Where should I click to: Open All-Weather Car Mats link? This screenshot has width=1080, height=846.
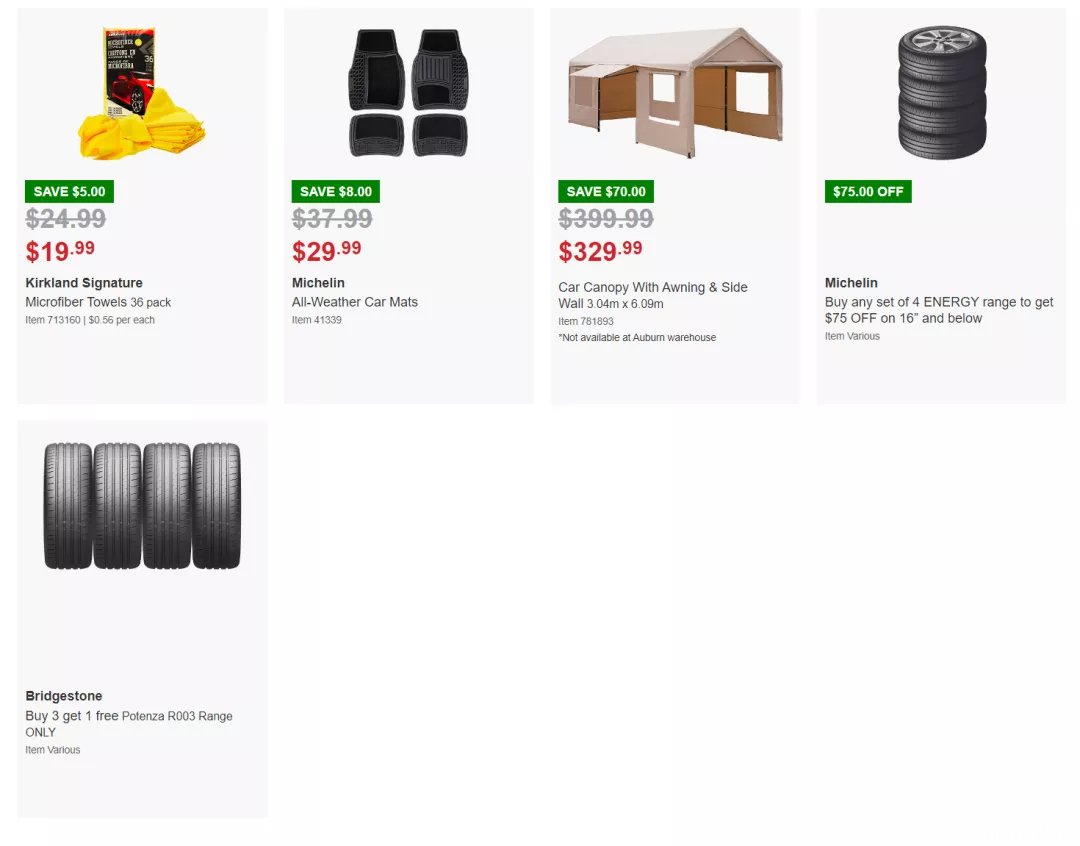[355, 302]
